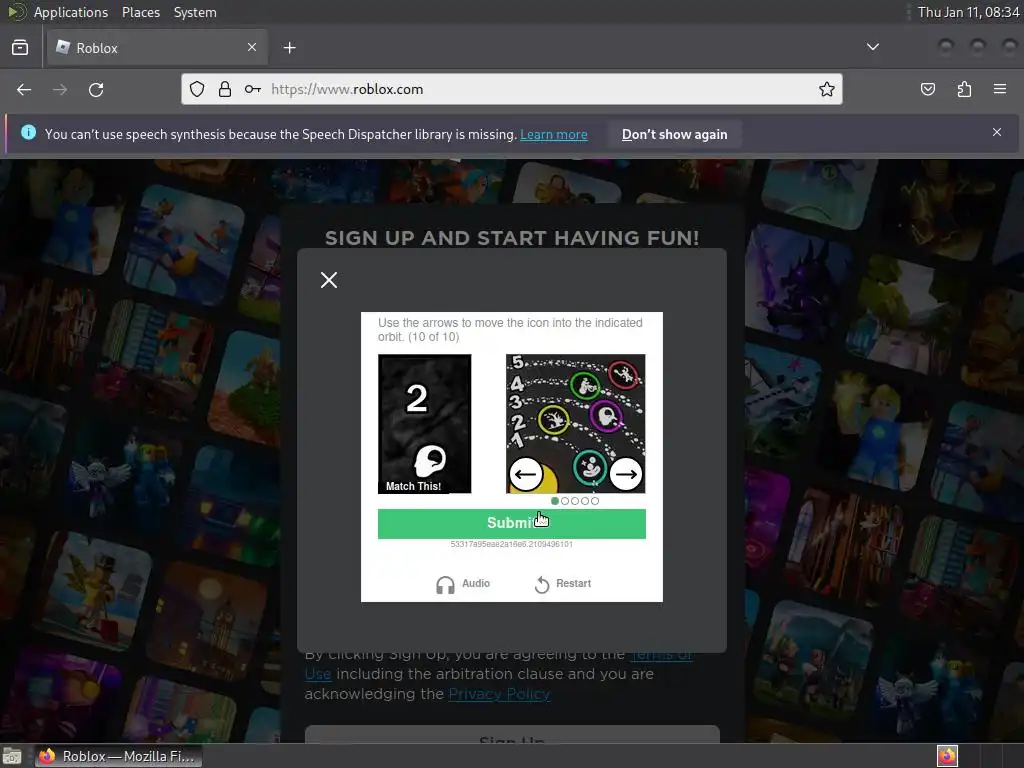Restart the captcha challenge
This screenshot has height=768, width=1024.
562,584
